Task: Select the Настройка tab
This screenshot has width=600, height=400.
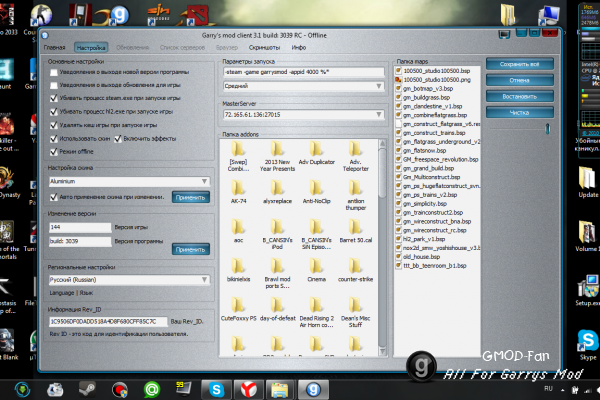Action: pyautogui.click(x=91, y=47)
